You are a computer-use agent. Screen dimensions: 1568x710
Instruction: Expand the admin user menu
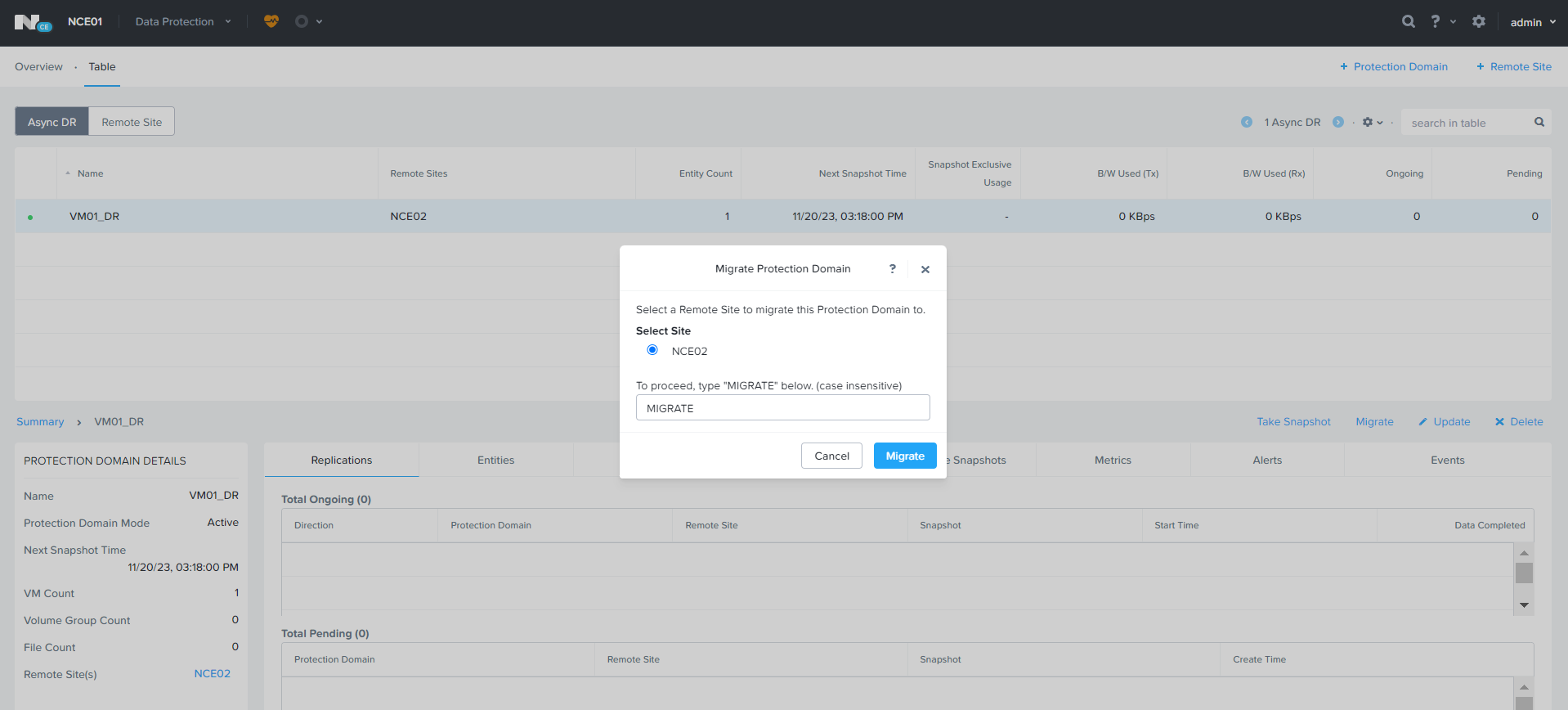coord(1532,22)
